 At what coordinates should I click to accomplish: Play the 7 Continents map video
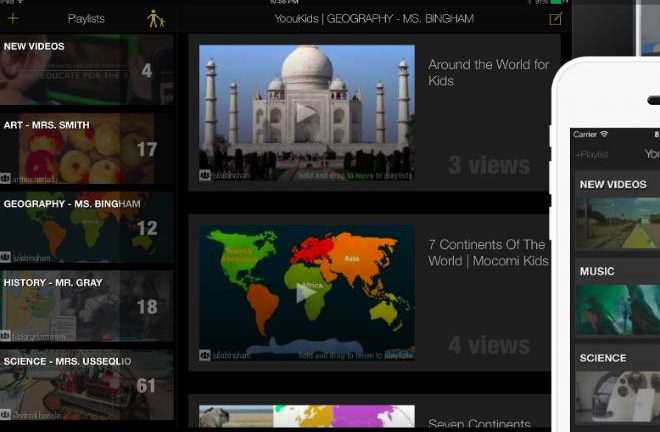click(306, 293)
